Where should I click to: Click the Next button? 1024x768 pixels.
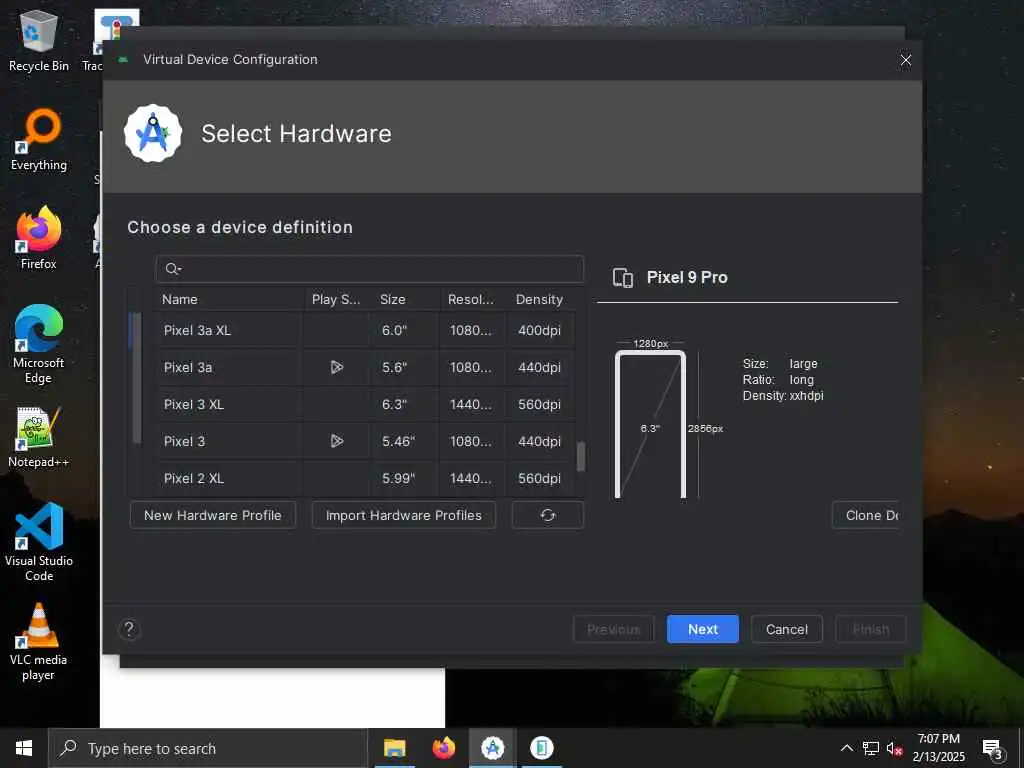703,629
